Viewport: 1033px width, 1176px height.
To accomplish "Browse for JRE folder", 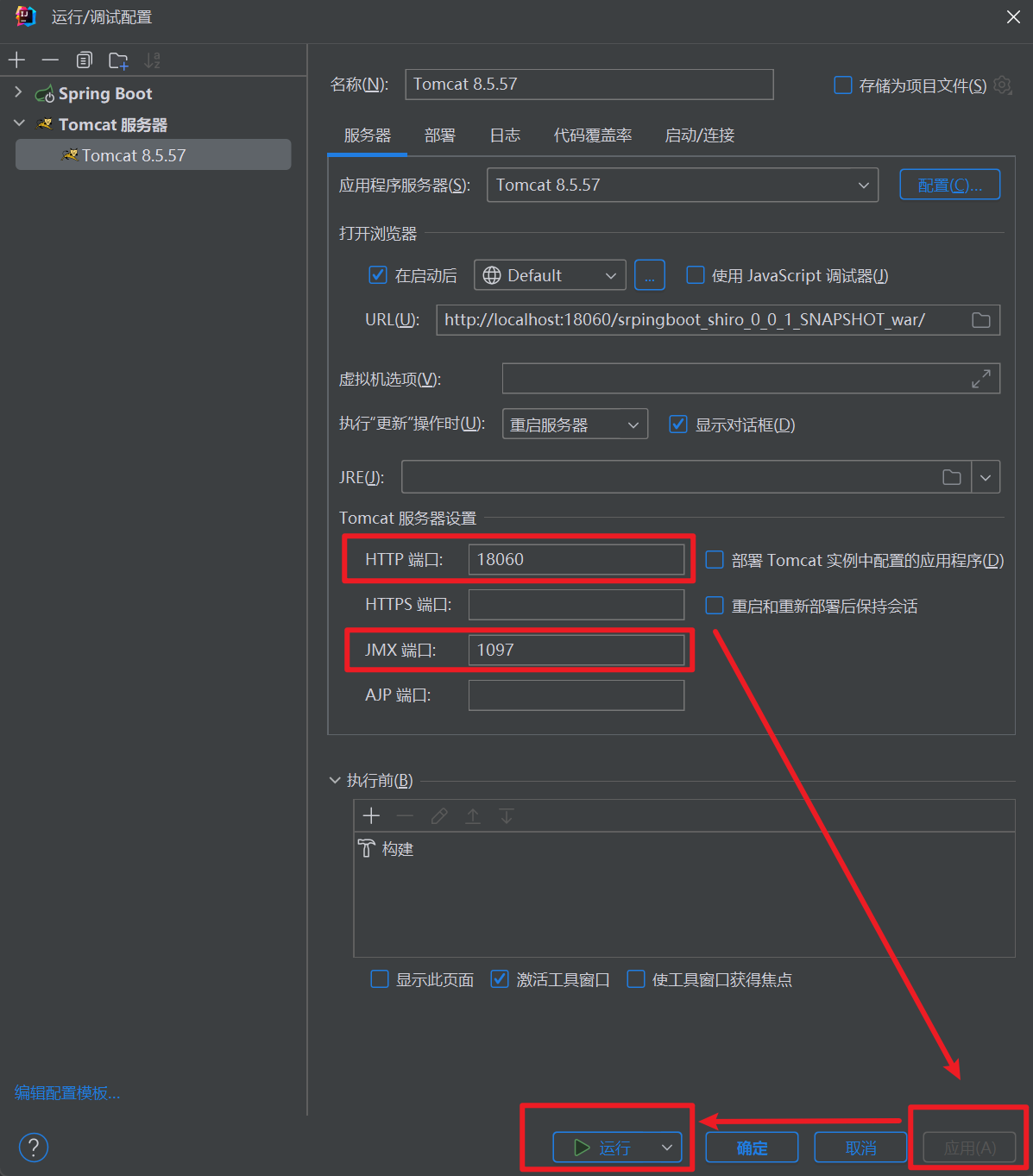I will [x=952, y=477].
